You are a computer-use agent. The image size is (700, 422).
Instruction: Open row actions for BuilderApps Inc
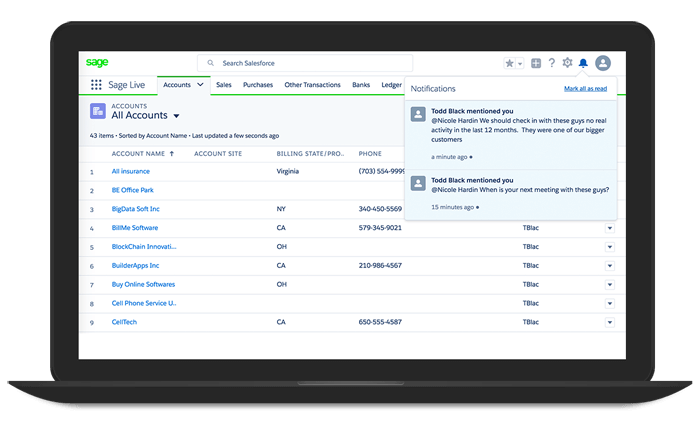point(610,266)
